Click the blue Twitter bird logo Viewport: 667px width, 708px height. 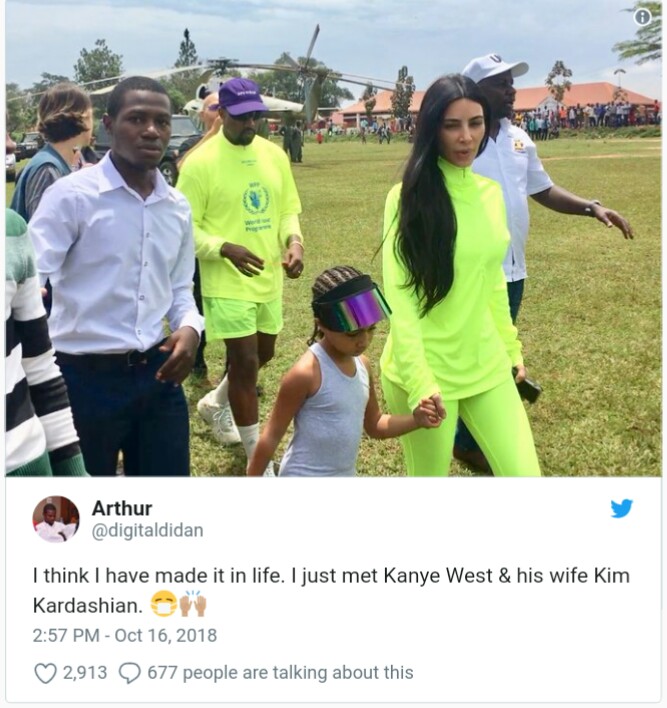622,508
